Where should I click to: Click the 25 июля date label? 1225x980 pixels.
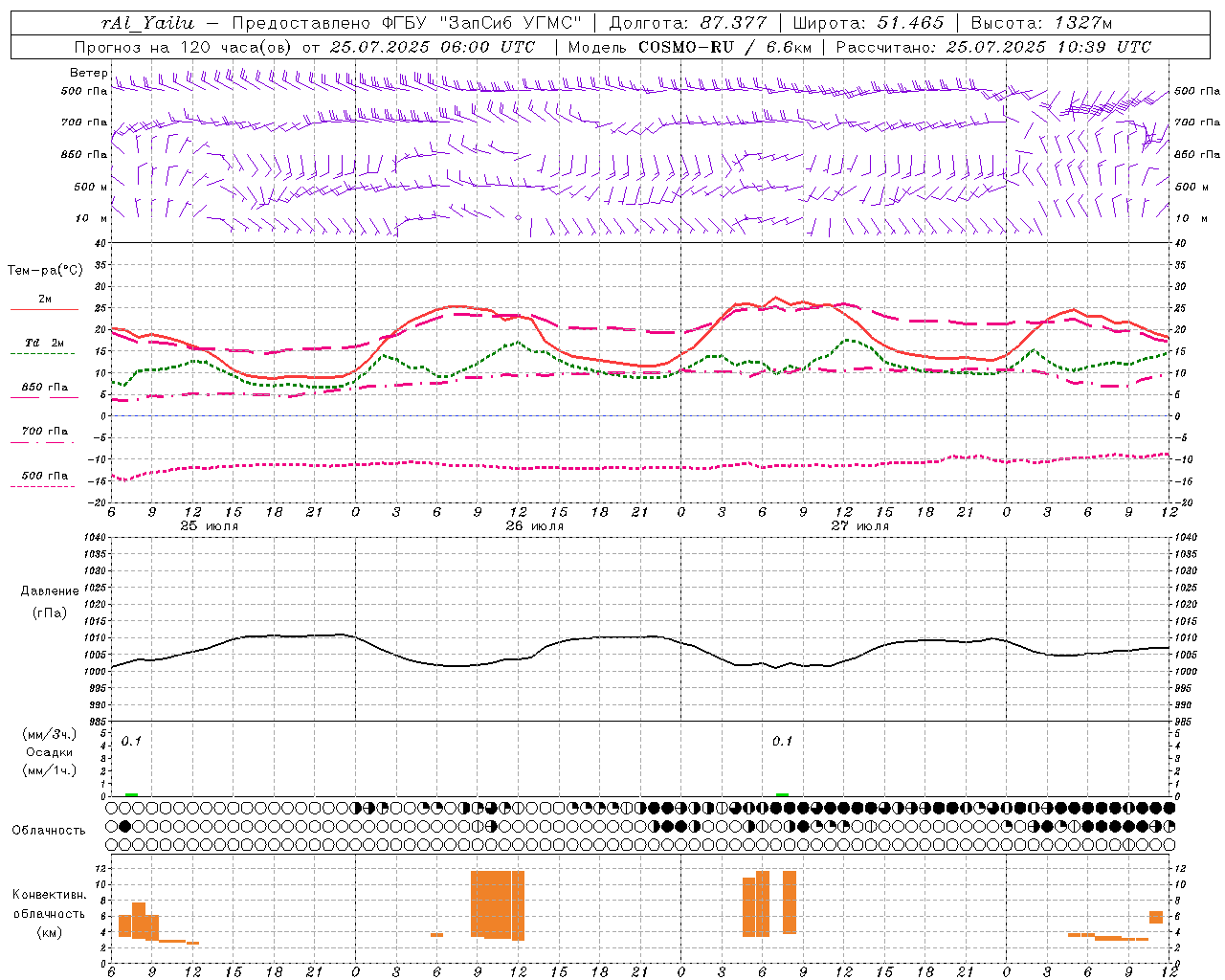210,526
